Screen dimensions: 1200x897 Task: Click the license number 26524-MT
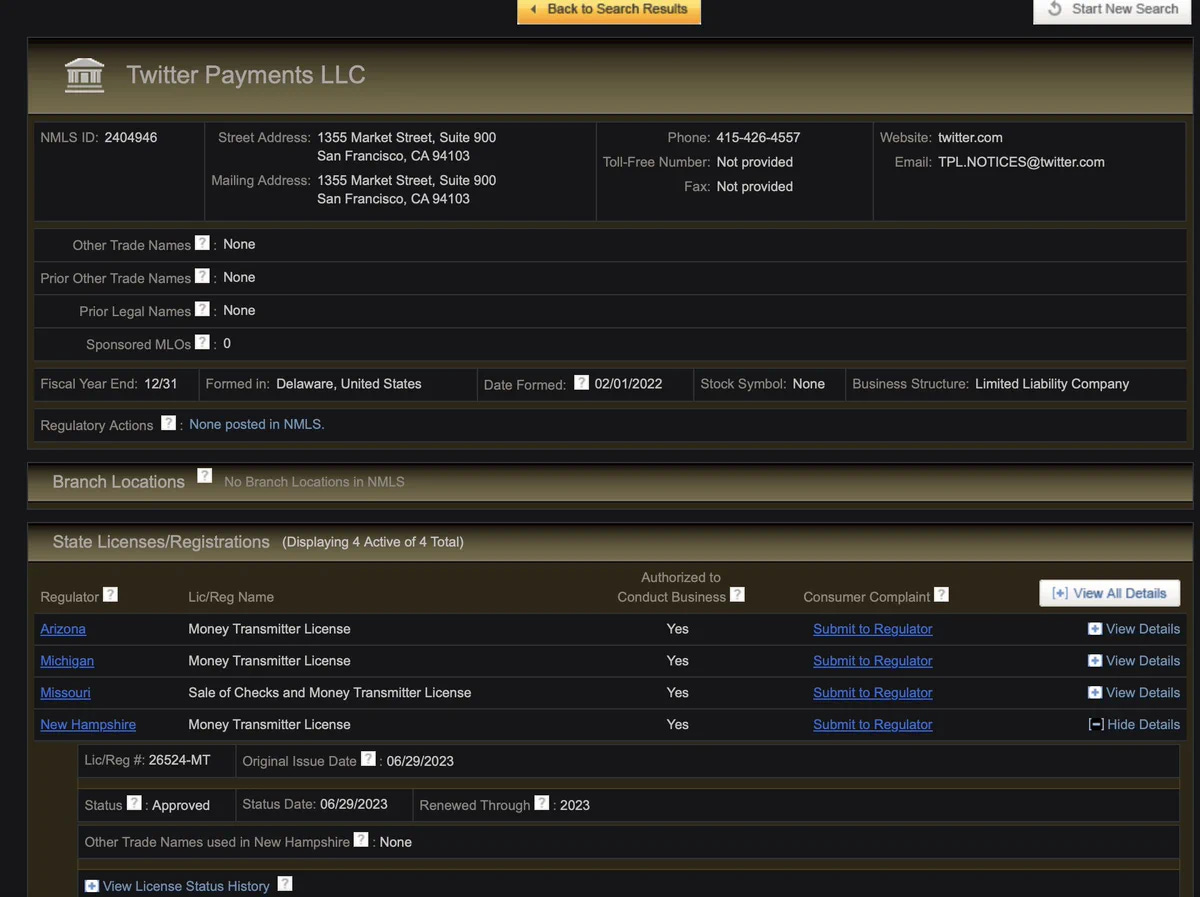pos(180,760)
